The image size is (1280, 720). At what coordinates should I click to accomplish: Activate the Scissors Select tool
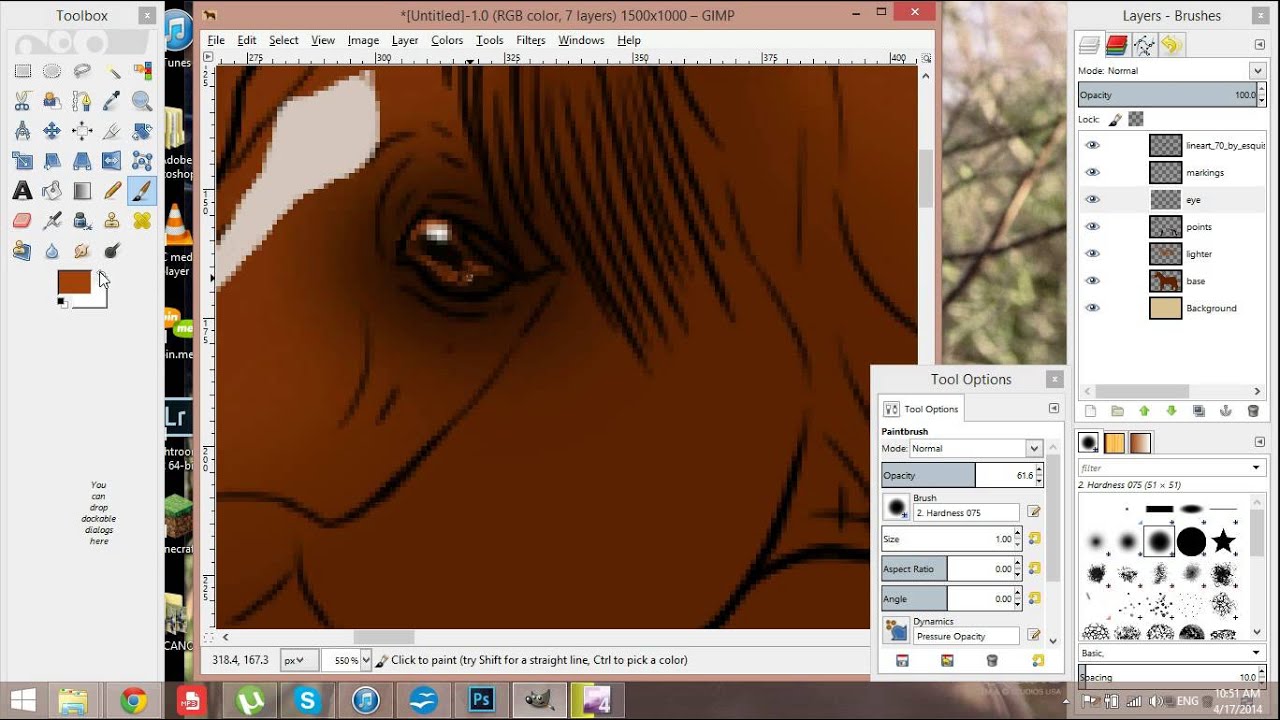[x=22, y=101]
